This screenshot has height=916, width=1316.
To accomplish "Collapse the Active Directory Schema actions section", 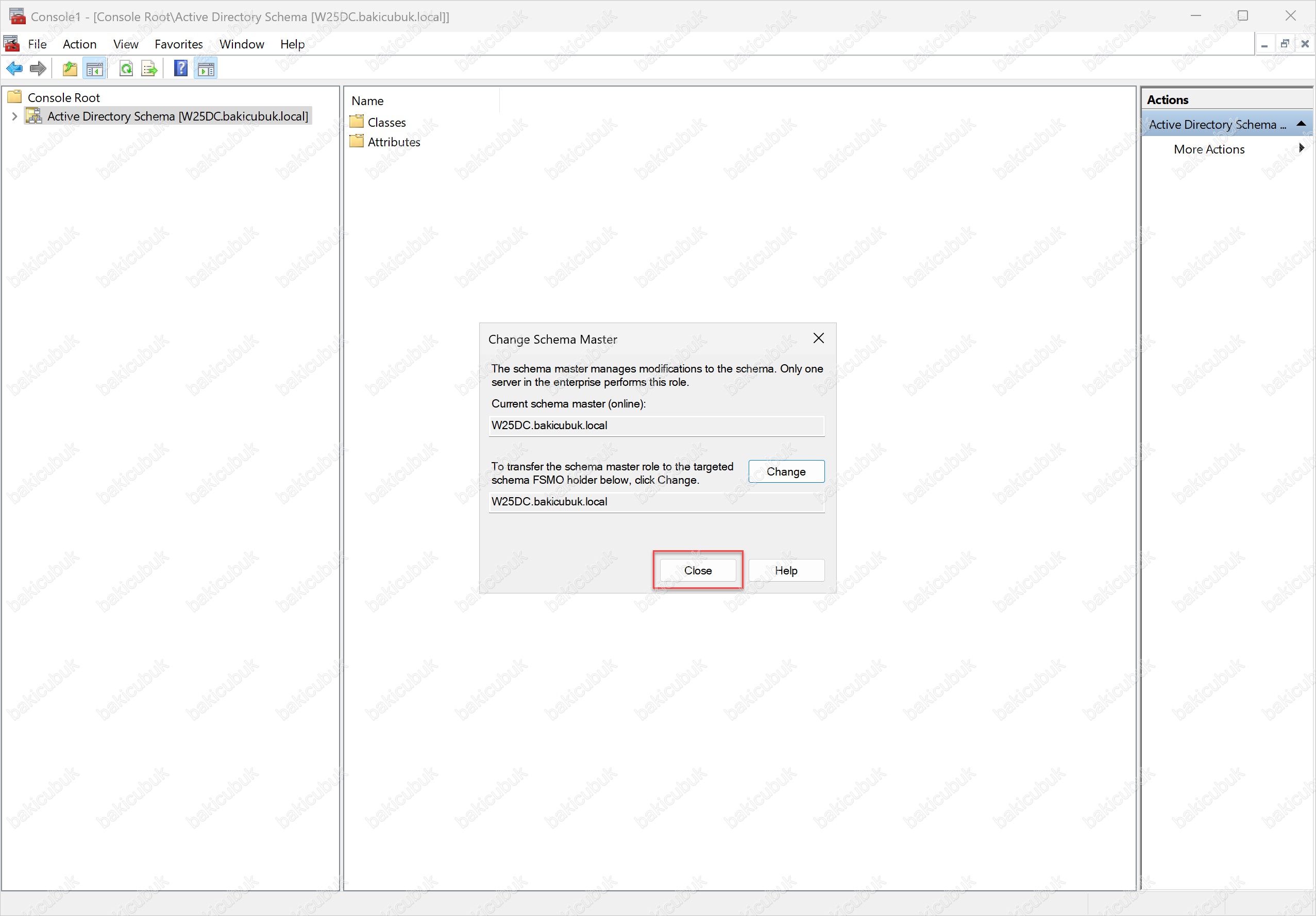I will click(x=1301, y=124).
